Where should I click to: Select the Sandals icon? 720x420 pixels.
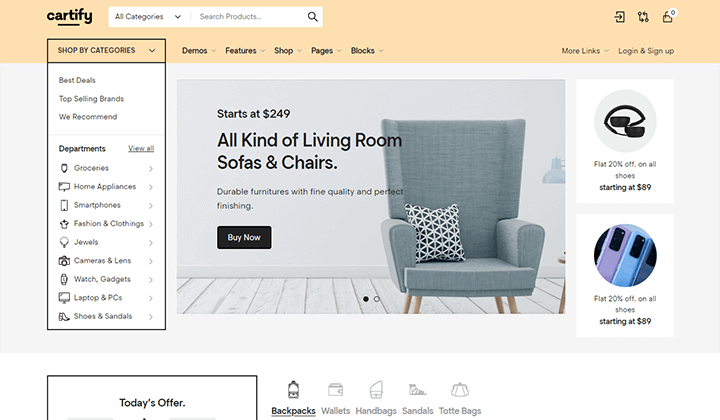417,390
